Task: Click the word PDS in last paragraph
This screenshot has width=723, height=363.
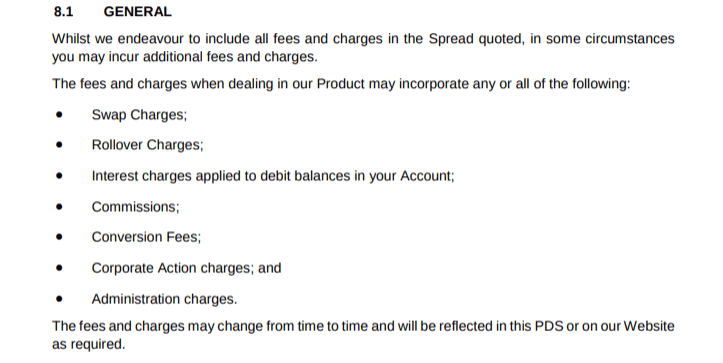Action: 549,326
